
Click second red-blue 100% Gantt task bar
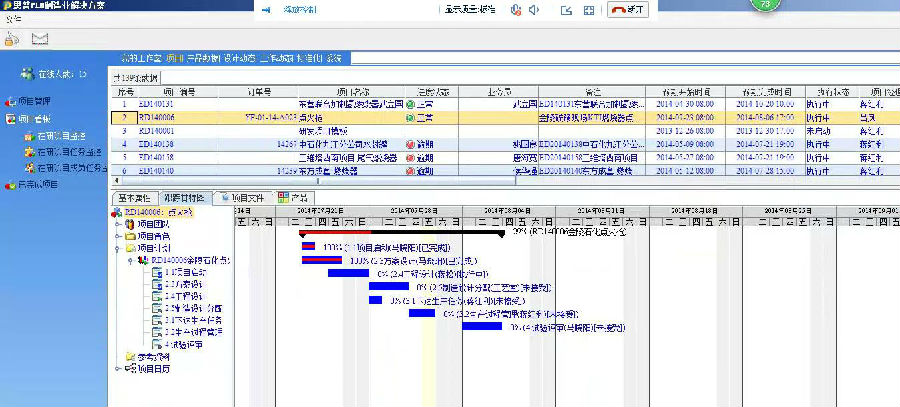click(x=322, y=260)
